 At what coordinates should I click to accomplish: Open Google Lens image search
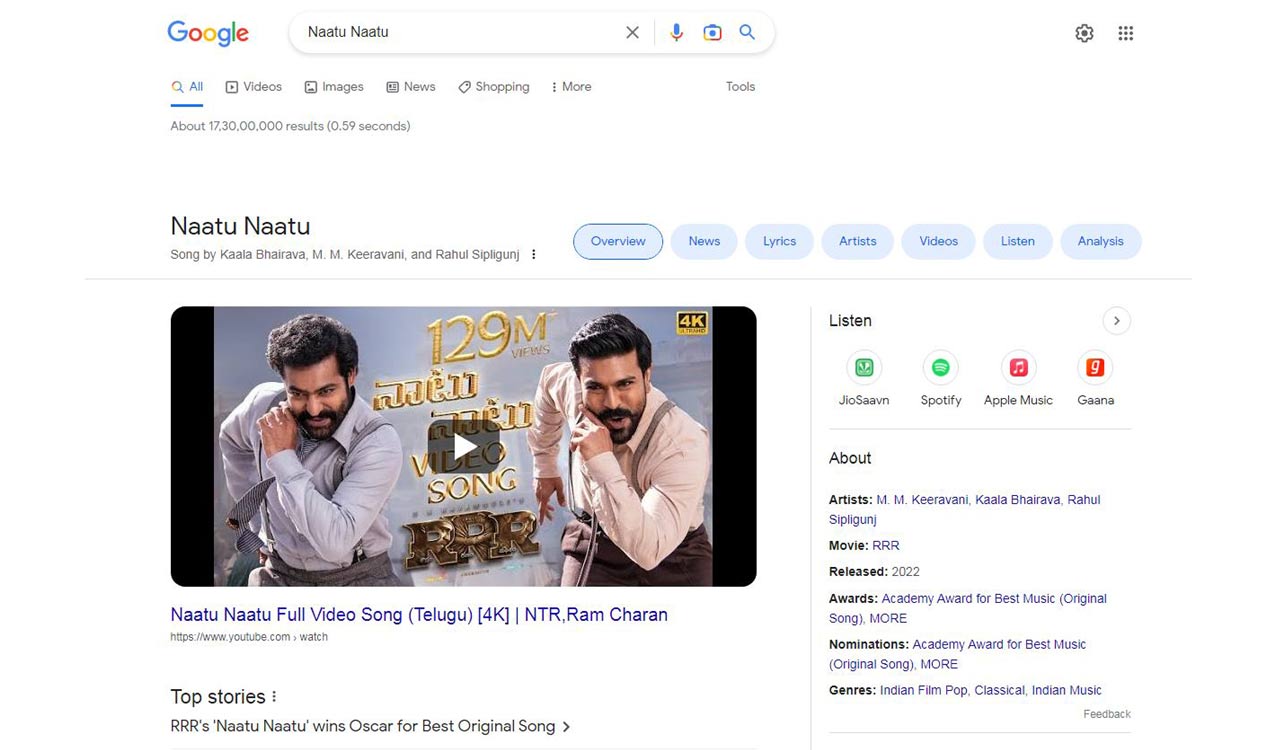tap(712, 32)
